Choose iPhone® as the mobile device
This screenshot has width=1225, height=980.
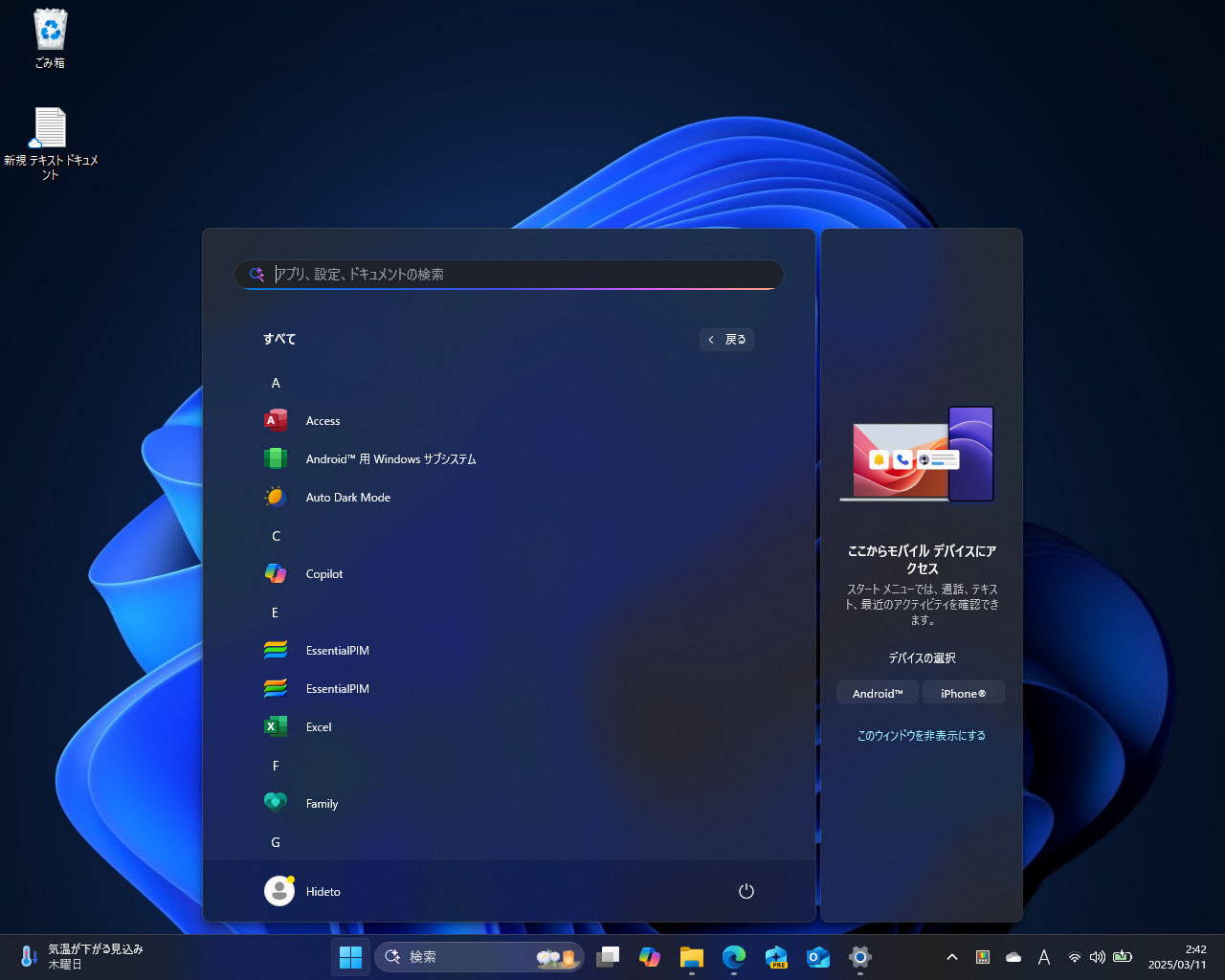964,693
